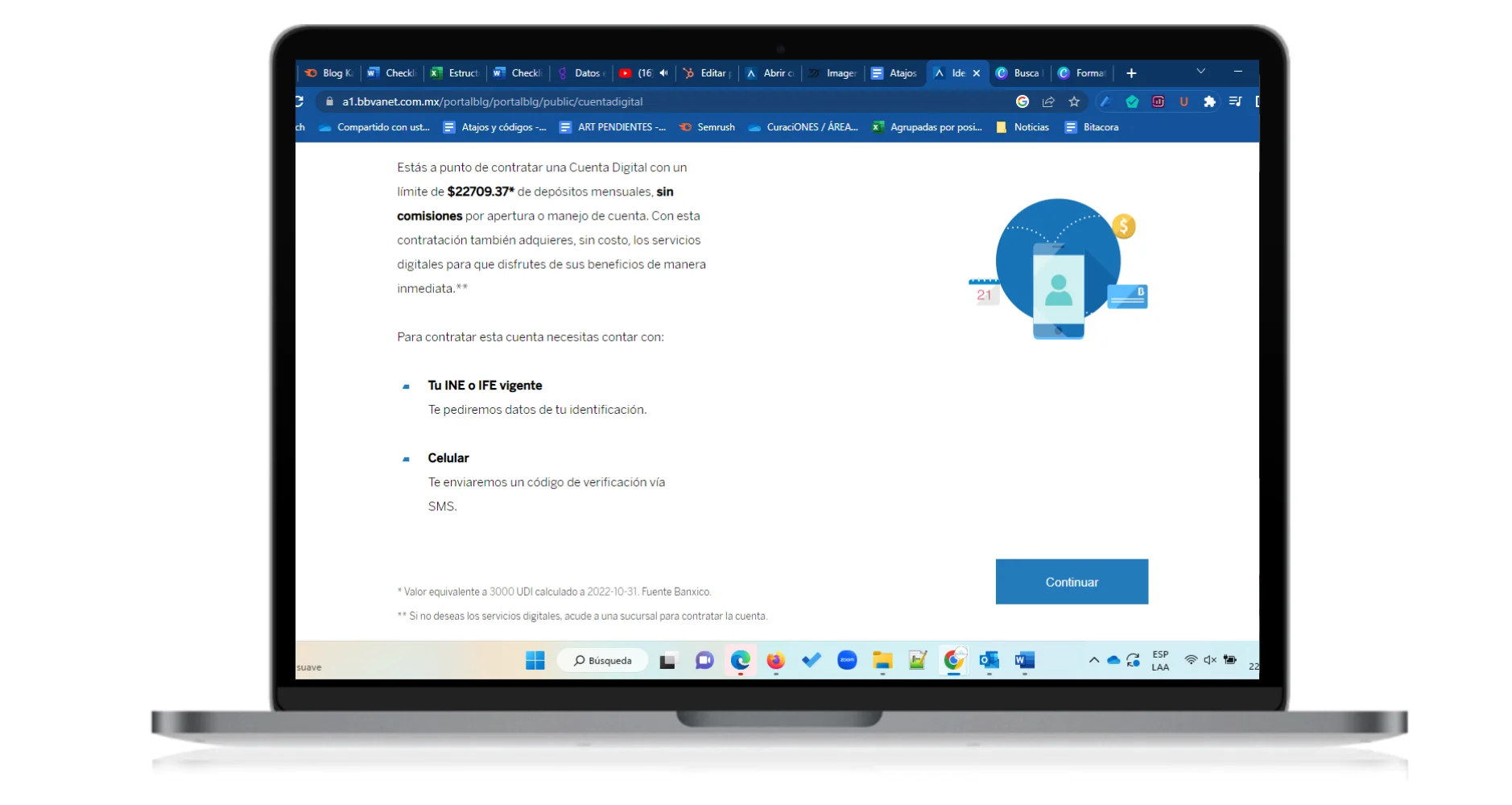Viewport: 1512px width, 805px height.
Task: Click the Google icon in address bar
Action: tap(1022, 101)
